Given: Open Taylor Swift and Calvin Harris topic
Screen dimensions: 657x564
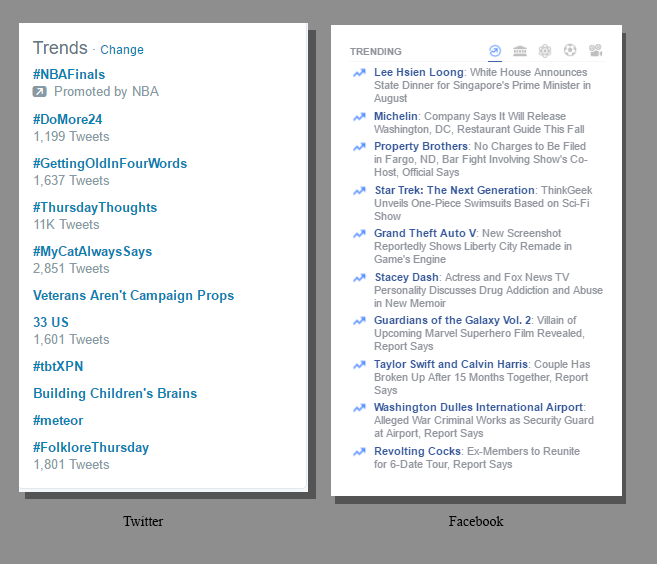Looking at the screenshot, I should pos(451,364).
